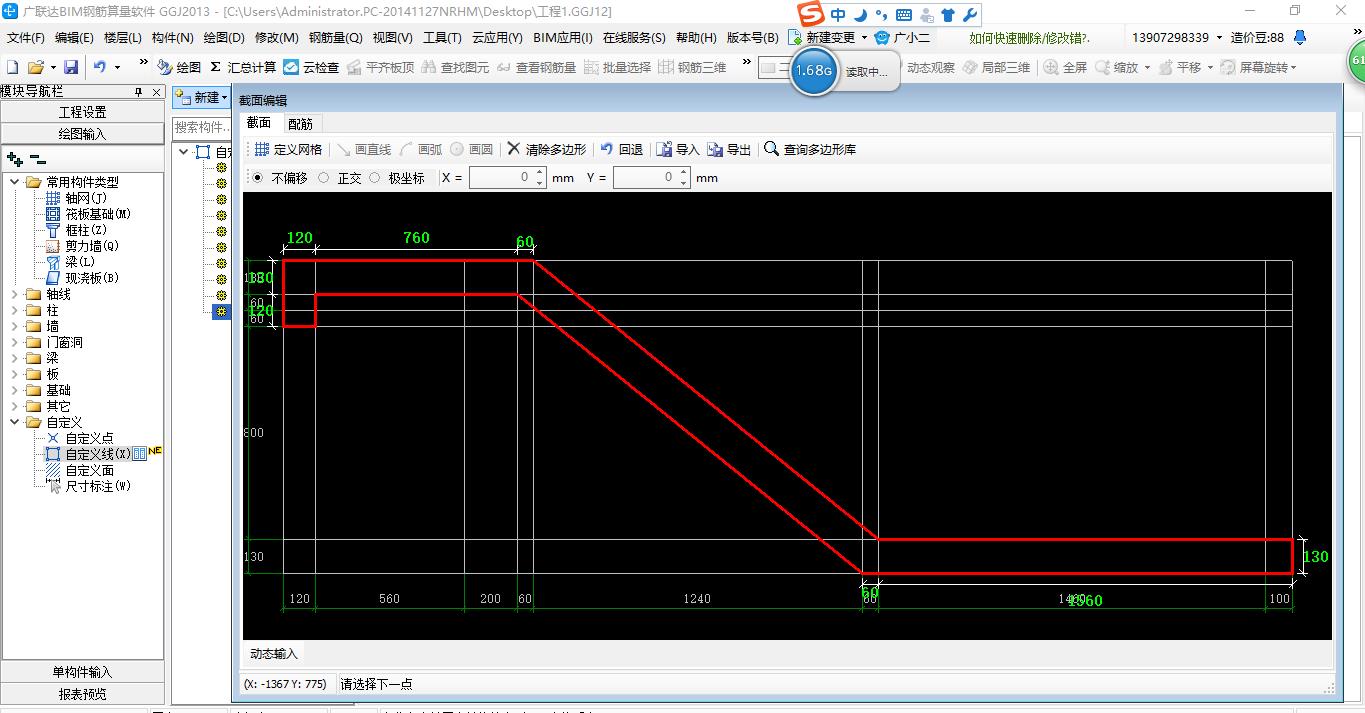Open 文件(F) menu
1365x713 pixels.
click(26, 38)
